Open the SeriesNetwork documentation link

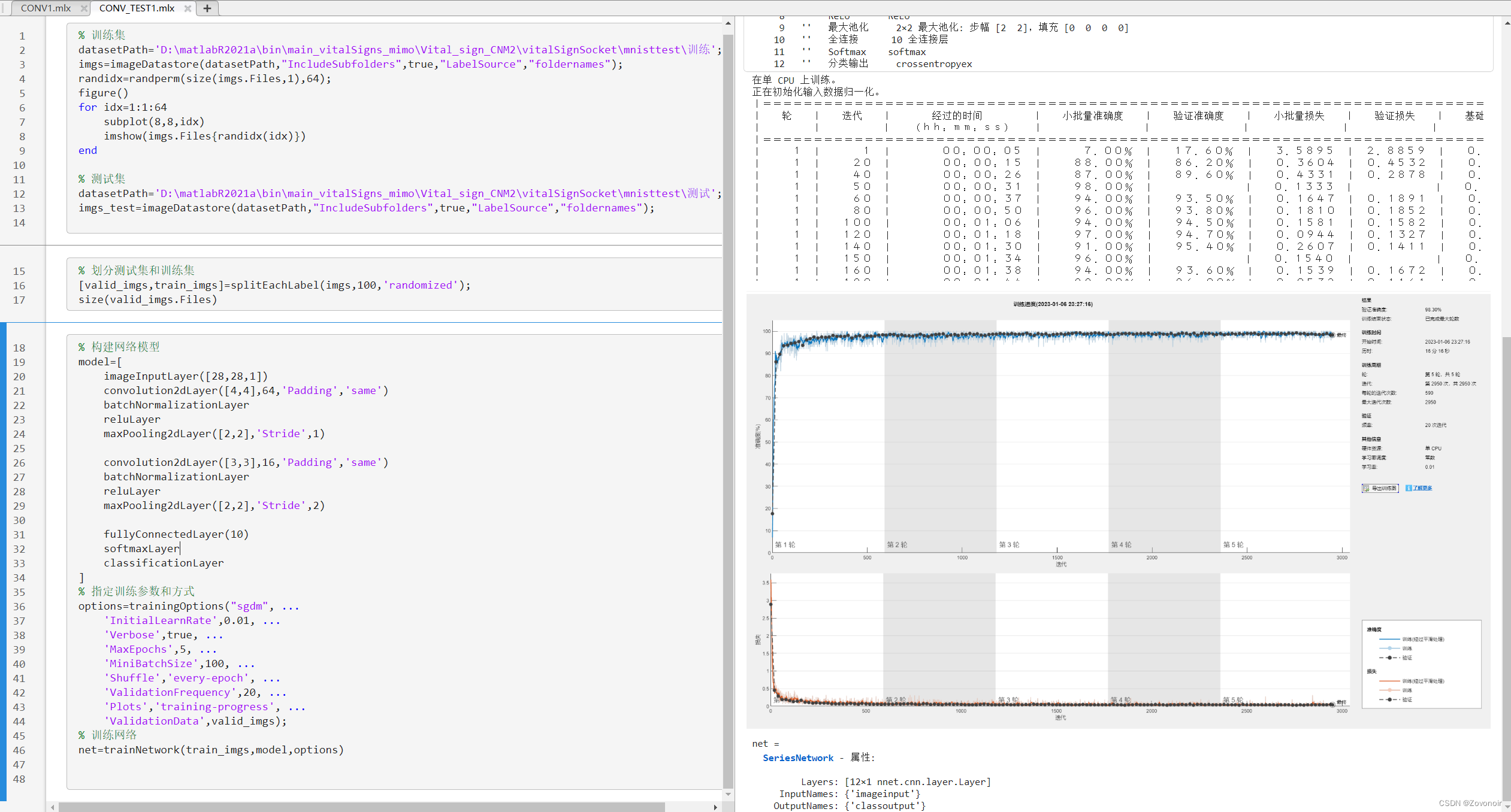[797, 758]
